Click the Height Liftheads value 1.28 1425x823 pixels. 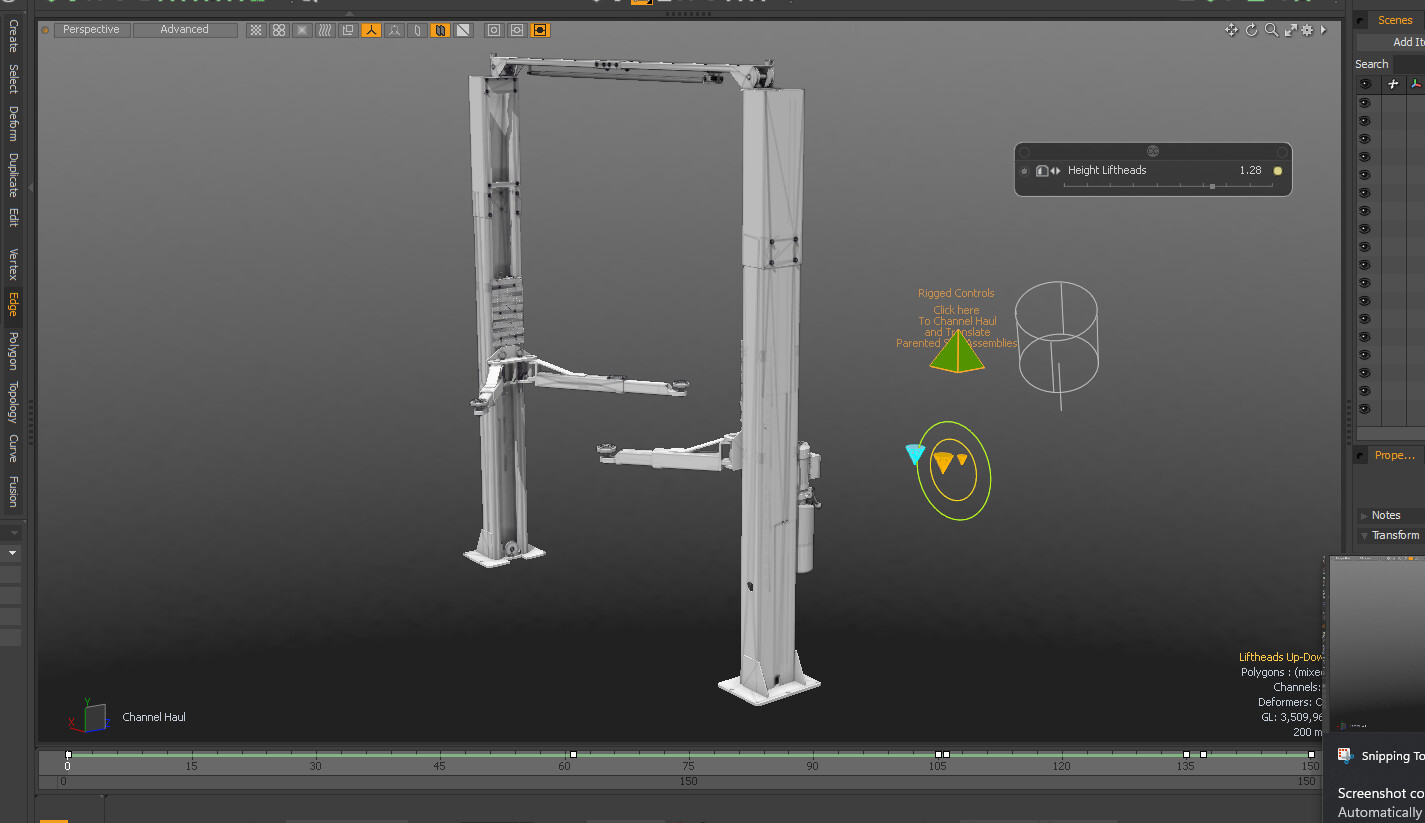point(1250,170)
